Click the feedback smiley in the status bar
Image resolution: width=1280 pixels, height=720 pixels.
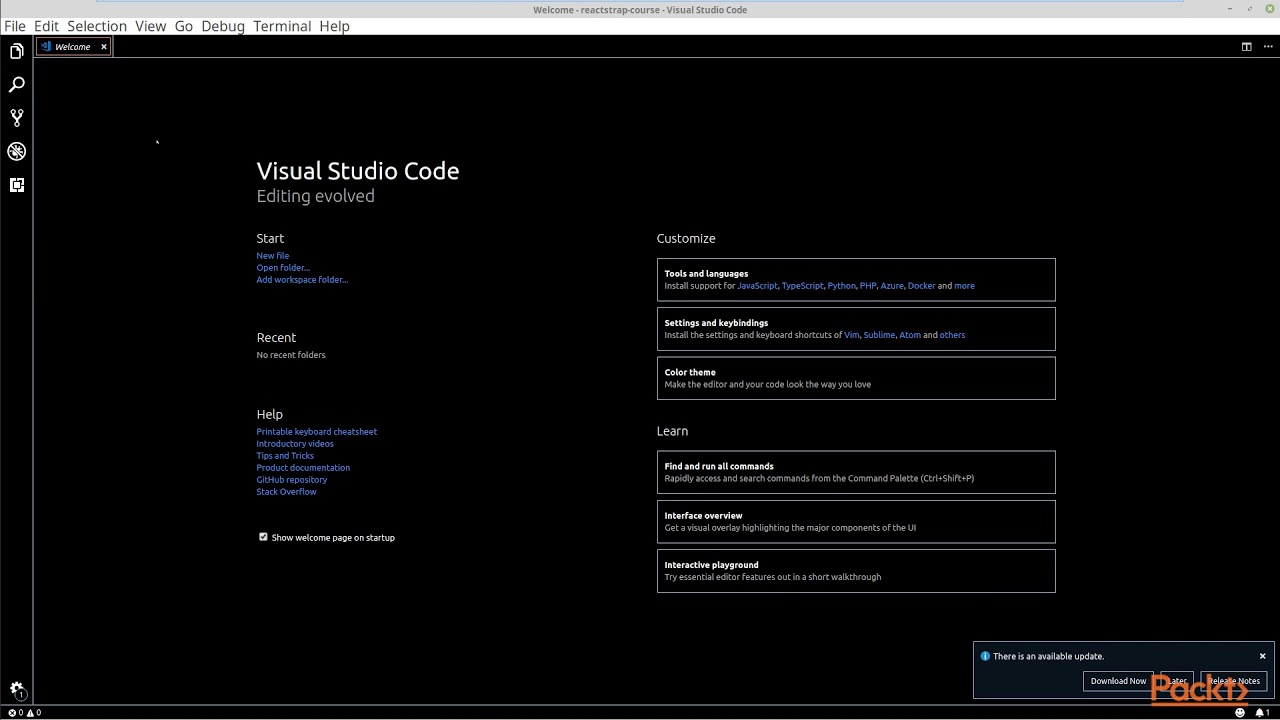(1240, 713)
